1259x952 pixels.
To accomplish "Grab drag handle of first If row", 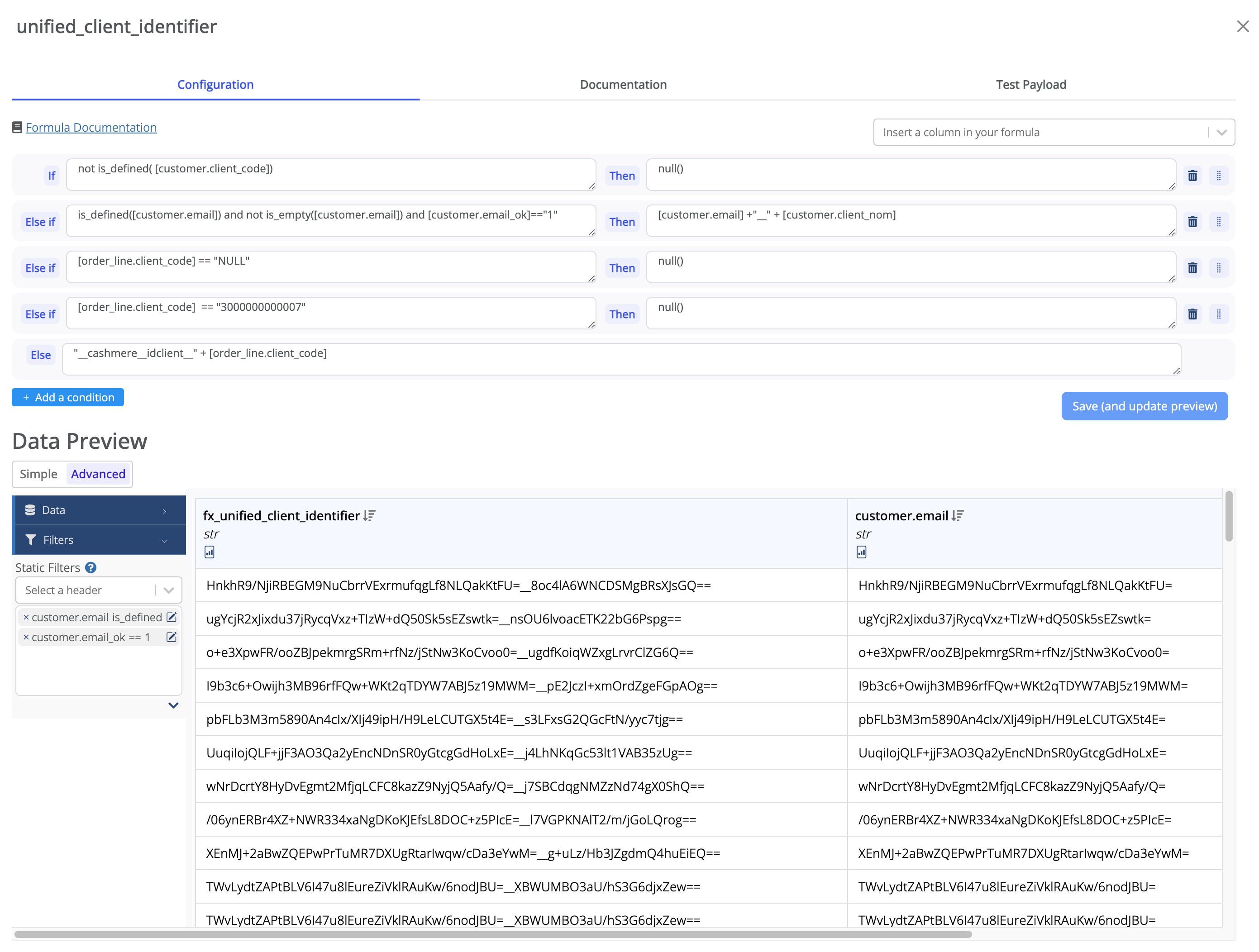I will [1219, 176].
